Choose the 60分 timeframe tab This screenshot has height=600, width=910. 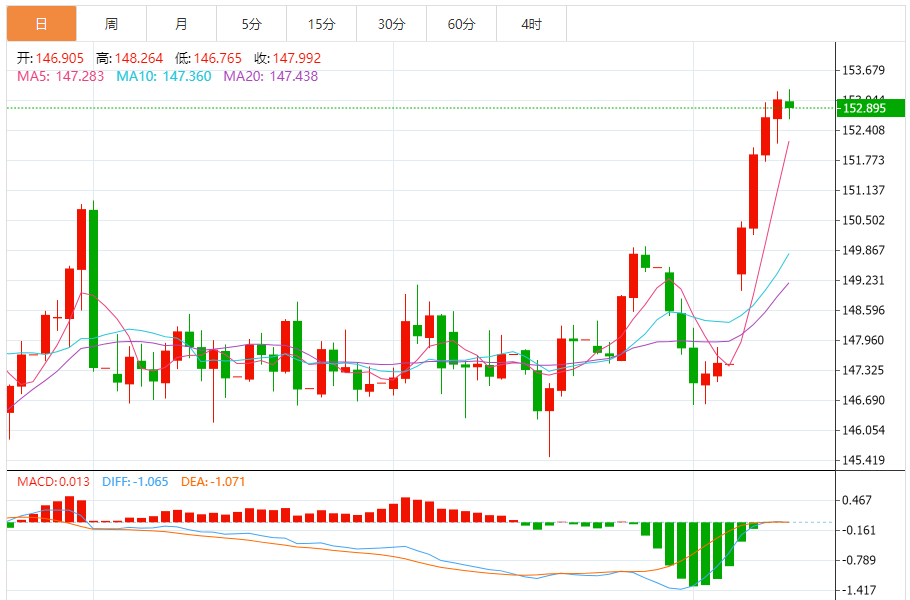click(x=461, y=23)
